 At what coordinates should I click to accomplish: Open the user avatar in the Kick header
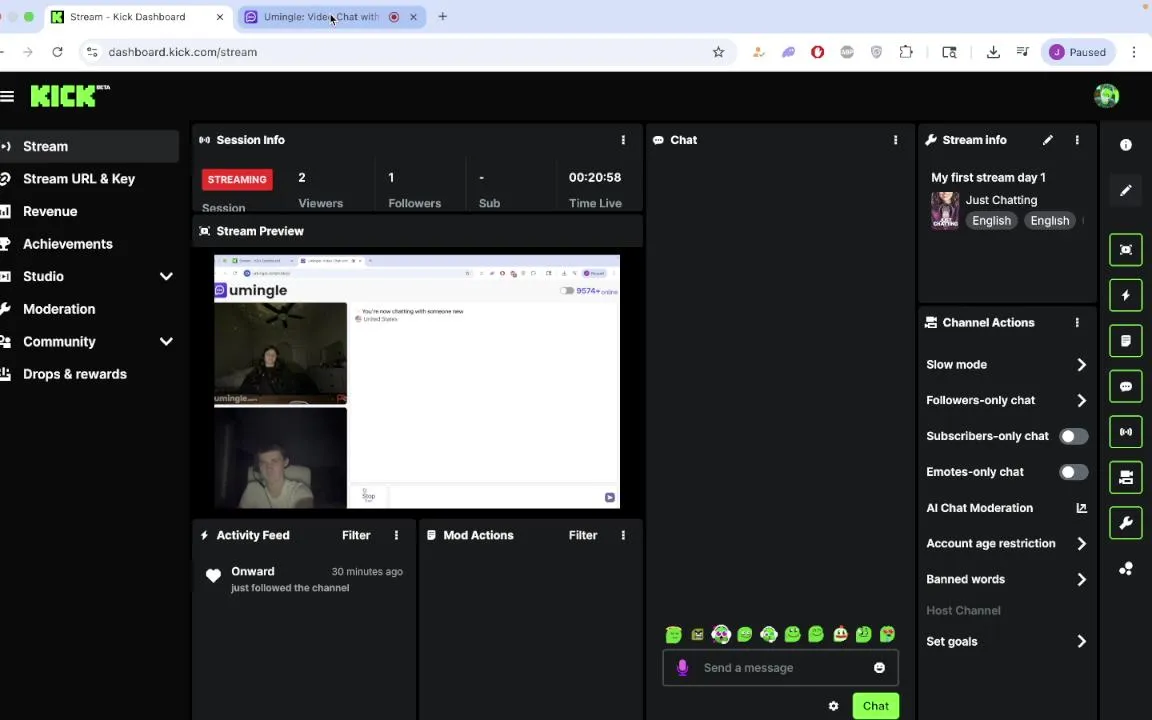coord(1106,96)
